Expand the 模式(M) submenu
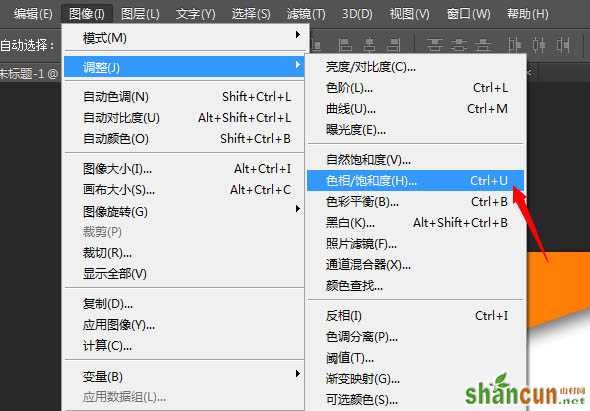The width and height of the screenshot is (590, 411). tap(184, 38)
